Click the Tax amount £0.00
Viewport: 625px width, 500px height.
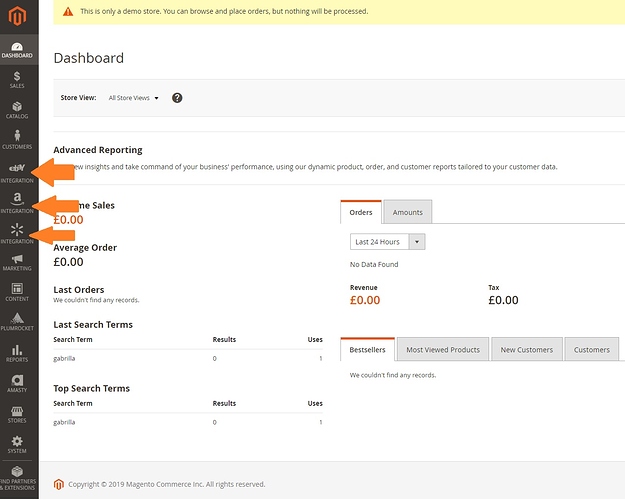point(503,300)
